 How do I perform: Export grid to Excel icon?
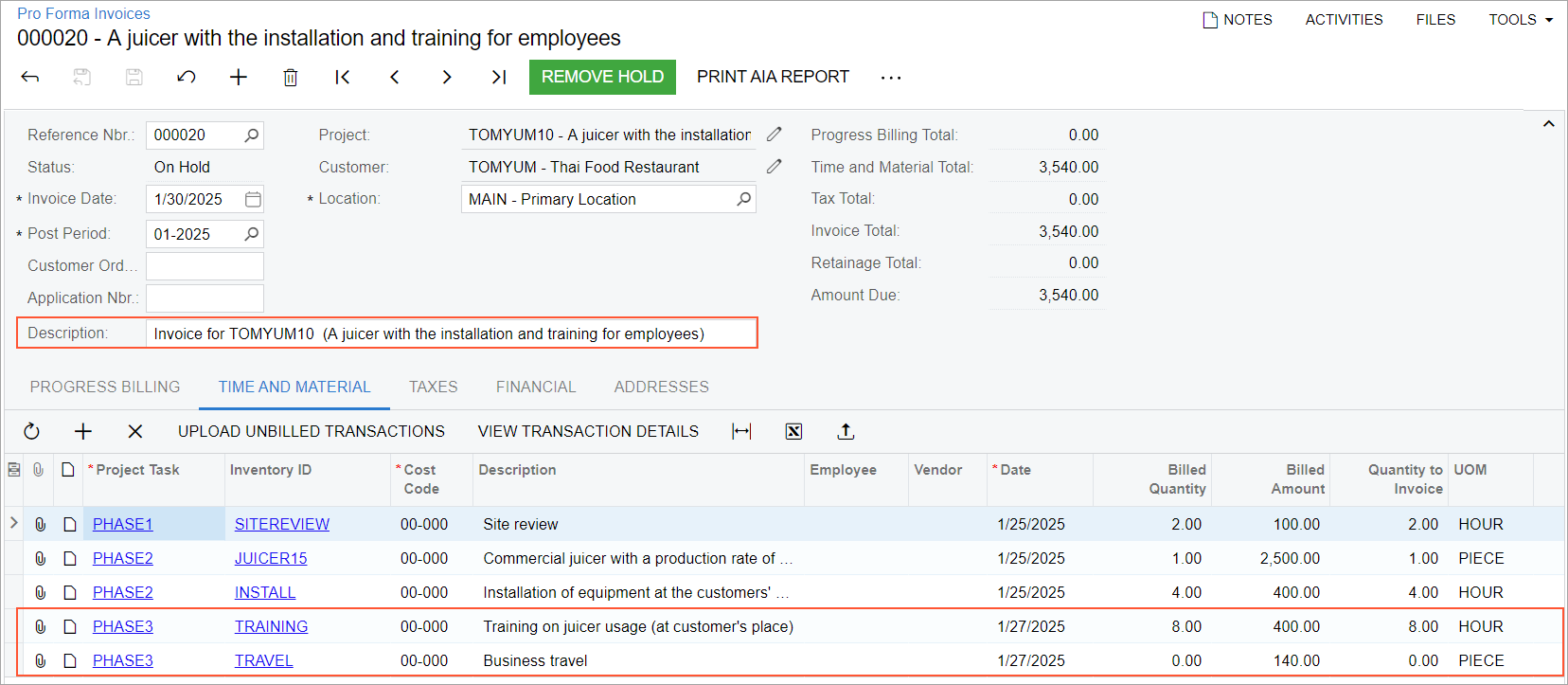click(x=793, y=431)
